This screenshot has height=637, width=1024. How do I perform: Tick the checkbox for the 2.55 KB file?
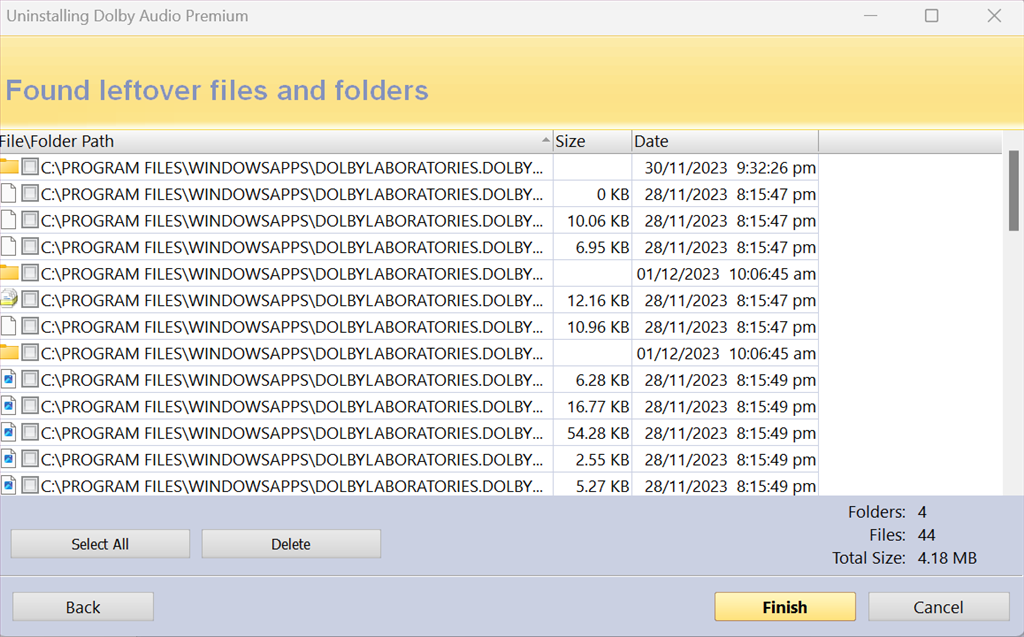click(x=29, y=459)
